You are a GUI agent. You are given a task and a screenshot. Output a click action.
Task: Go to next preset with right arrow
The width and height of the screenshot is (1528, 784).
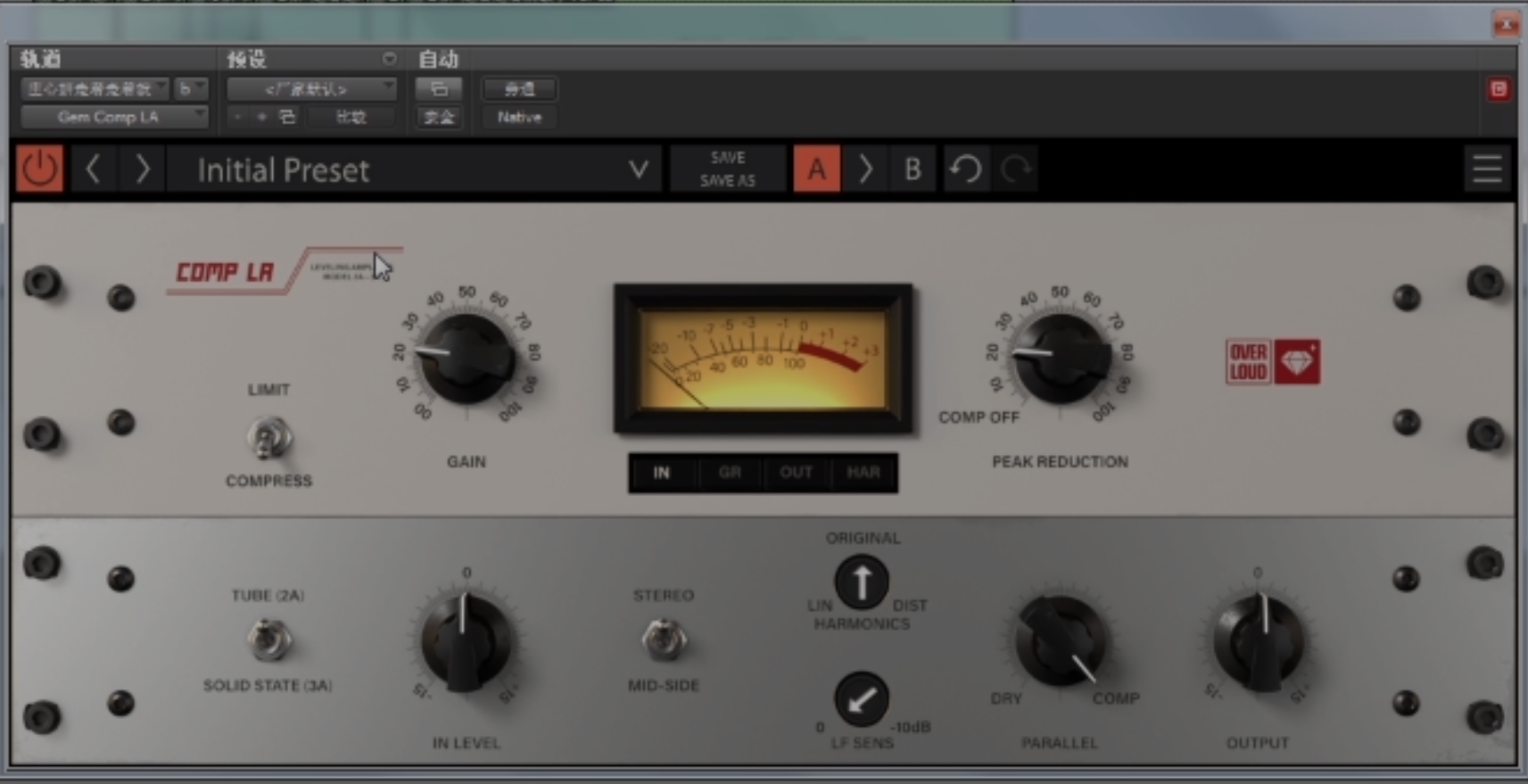(x=143, y=169)
